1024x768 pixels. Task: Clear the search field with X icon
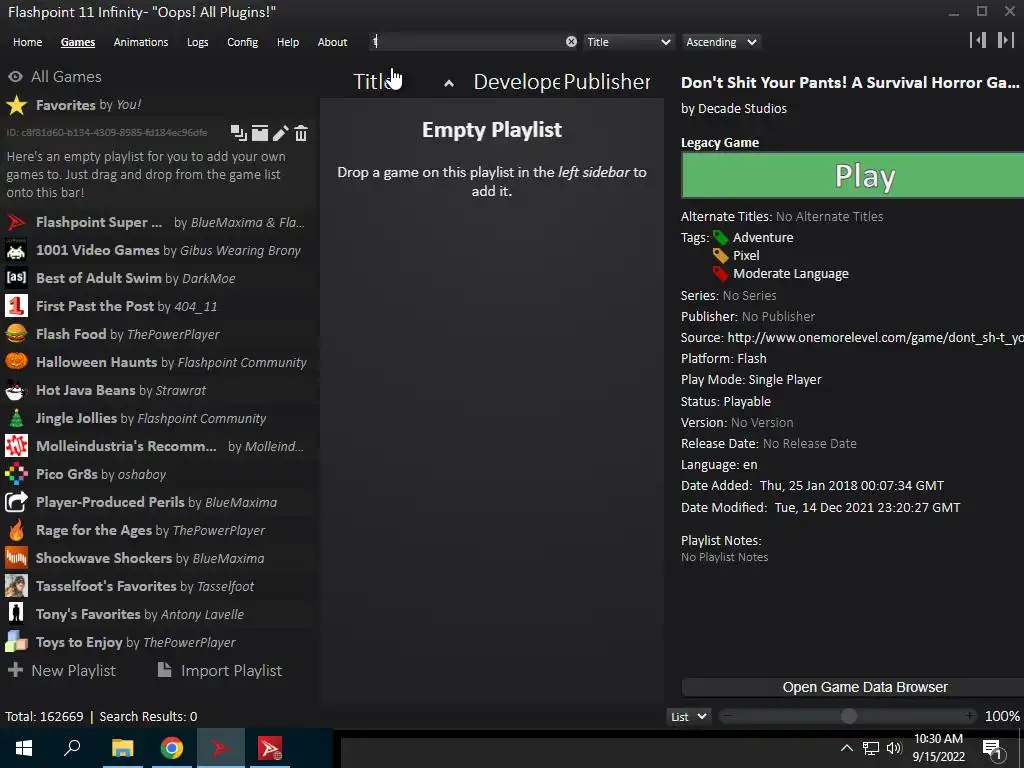(571, 42)
